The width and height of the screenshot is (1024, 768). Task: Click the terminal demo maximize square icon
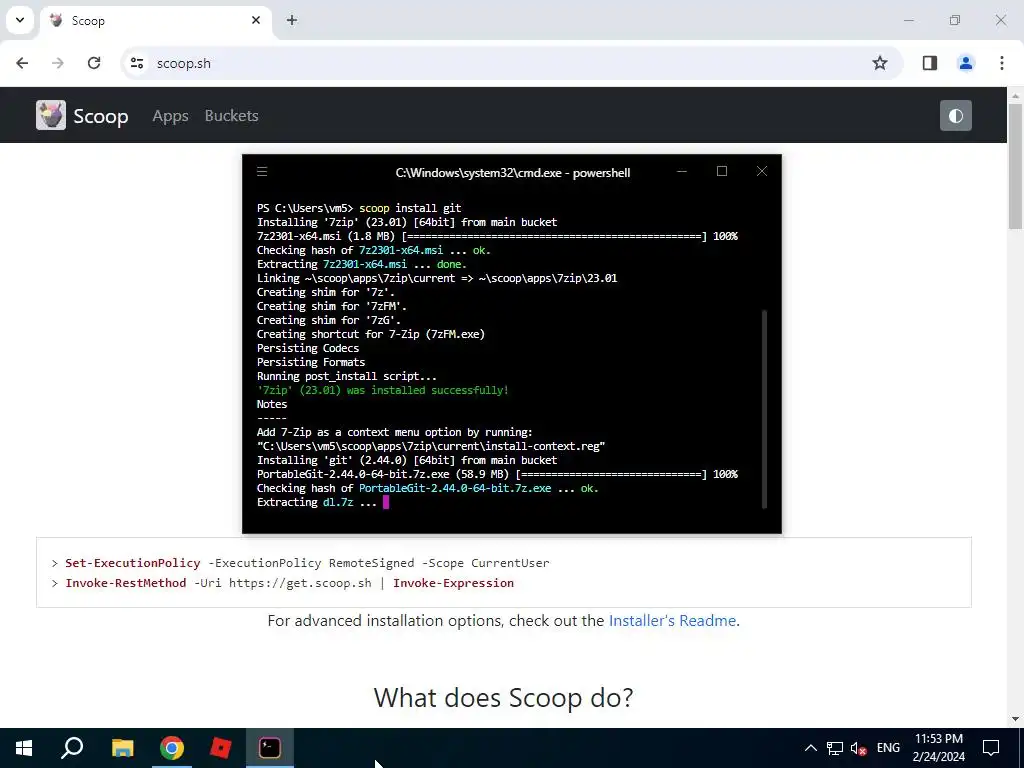point(722,171)
